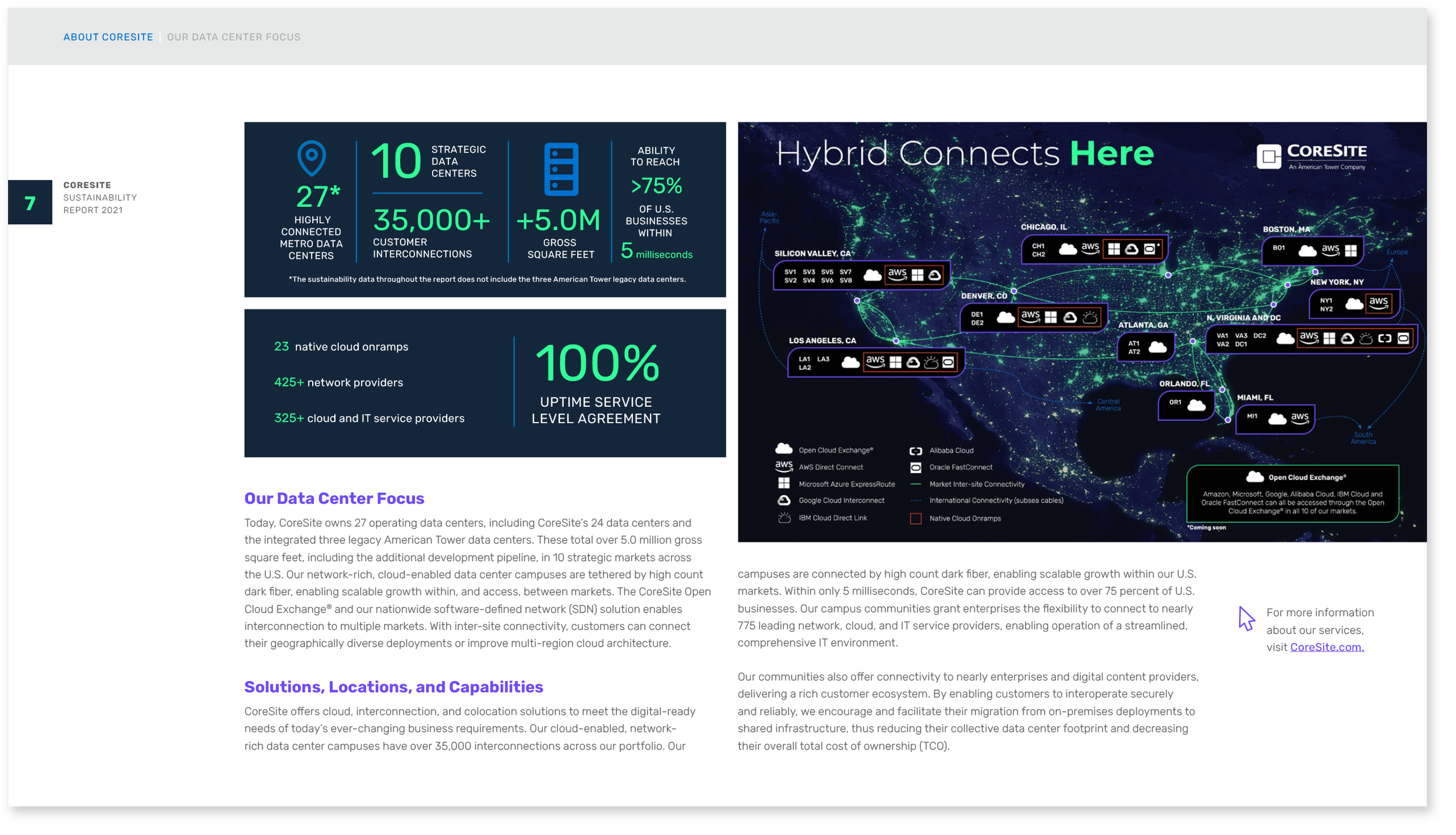1456x835 pixels.
Task: Click the 'Our Data Center Focus' heading
Action: pyautogui.click(x=334, y=498)
